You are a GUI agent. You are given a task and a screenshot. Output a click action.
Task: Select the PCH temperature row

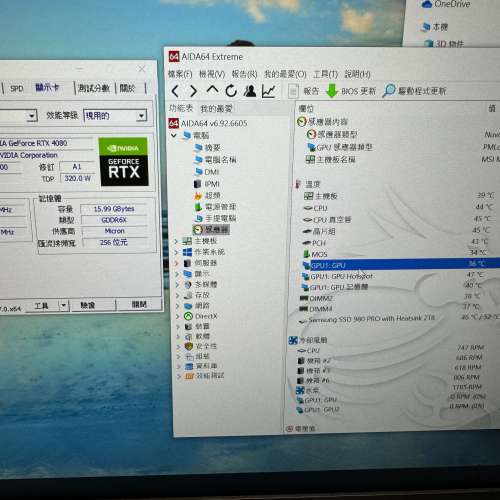400,242
